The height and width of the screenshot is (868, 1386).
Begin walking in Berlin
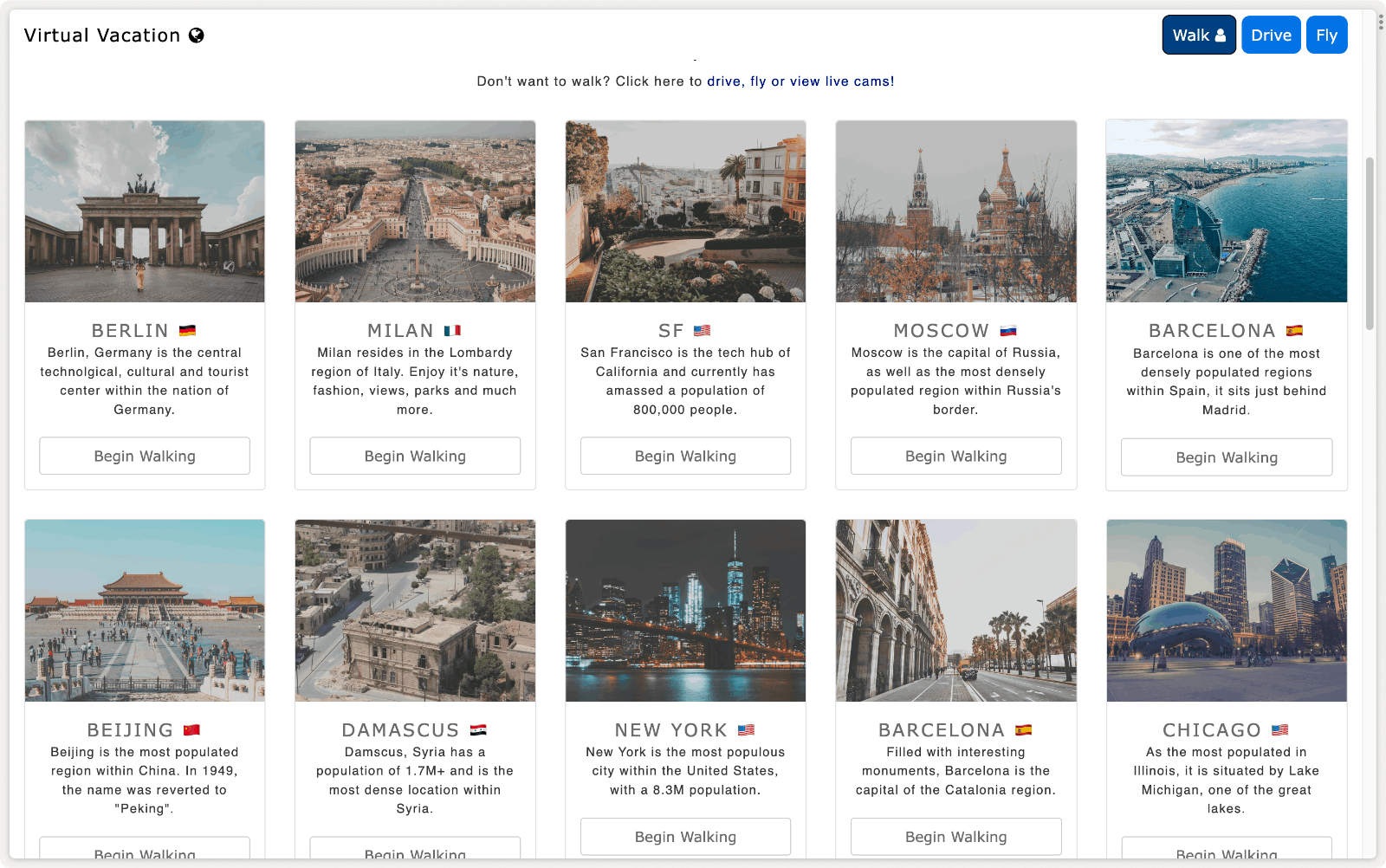tap(145, 457)
